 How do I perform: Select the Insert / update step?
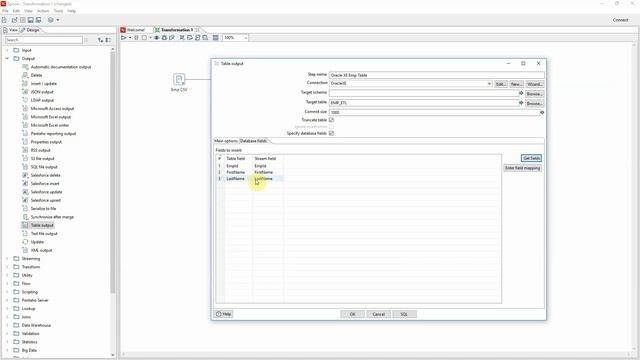point(44,84)
